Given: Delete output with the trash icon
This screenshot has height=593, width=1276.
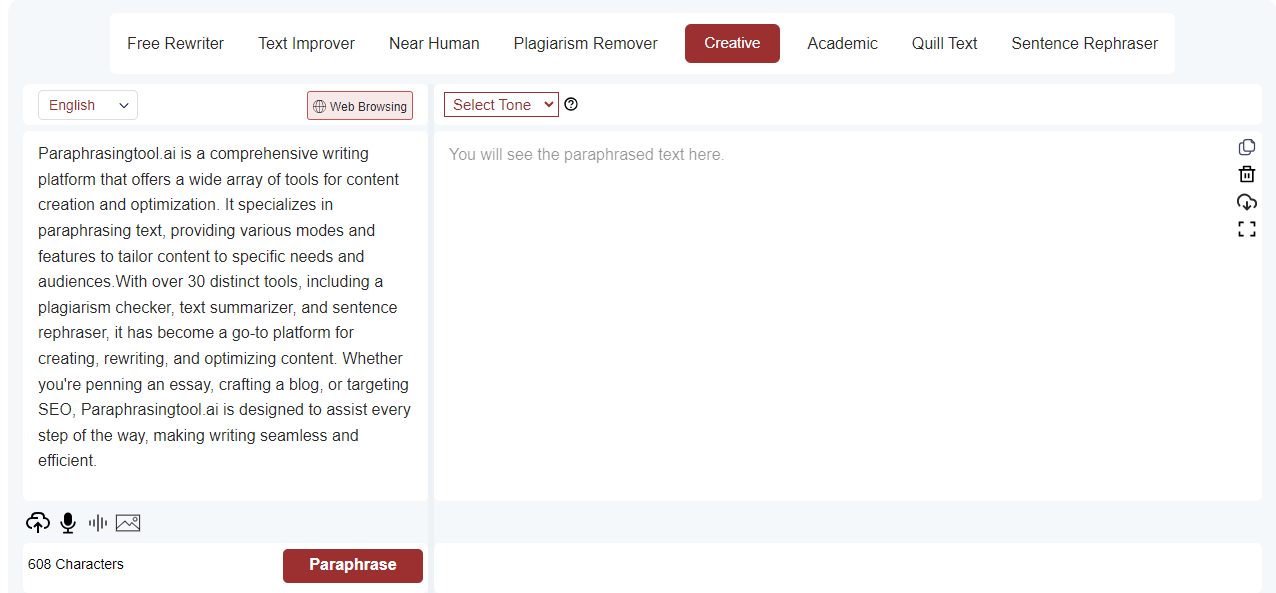Looking at the screenshot, I should 1246,174.
